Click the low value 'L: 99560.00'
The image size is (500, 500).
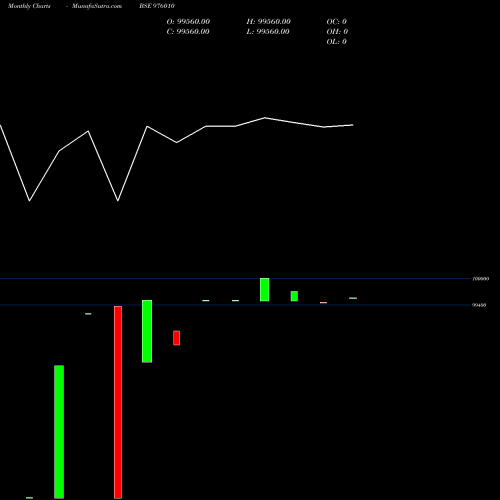pos(268,32)
